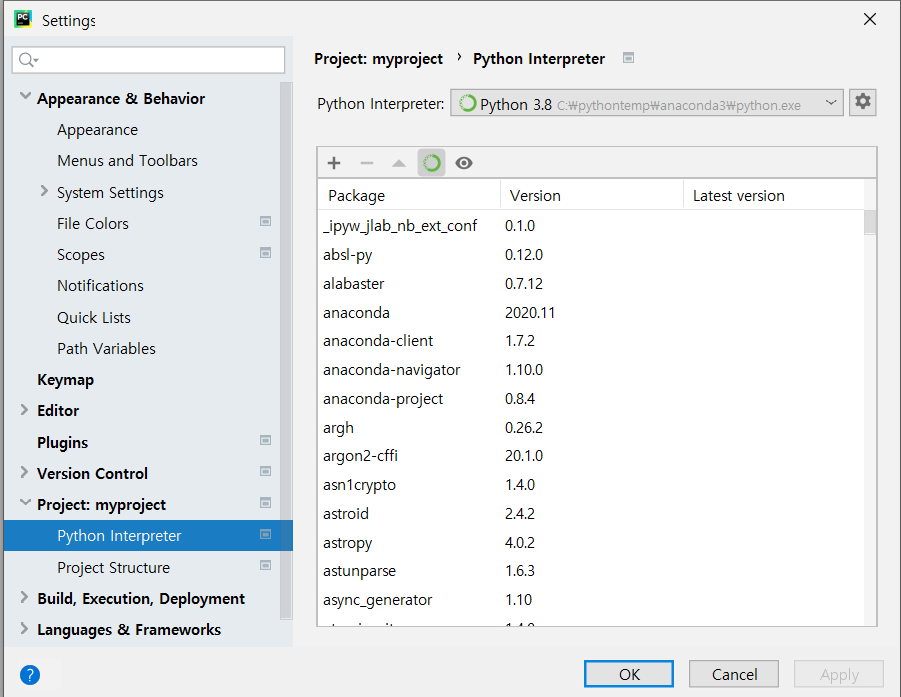The image size is (901, 697).
Task: Open Path Variables settings
Action: point(106,349)
